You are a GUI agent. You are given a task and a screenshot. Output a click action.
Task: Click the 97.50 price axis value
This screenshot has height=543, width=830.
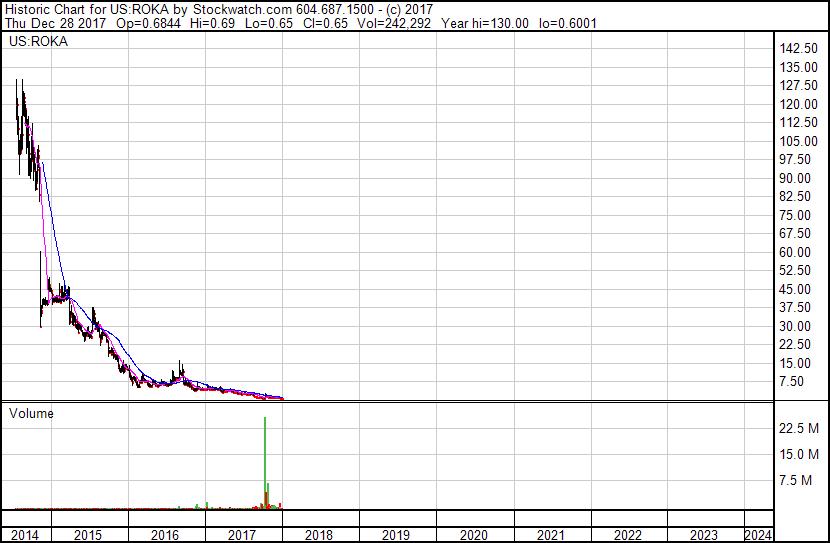pos(795,159)
